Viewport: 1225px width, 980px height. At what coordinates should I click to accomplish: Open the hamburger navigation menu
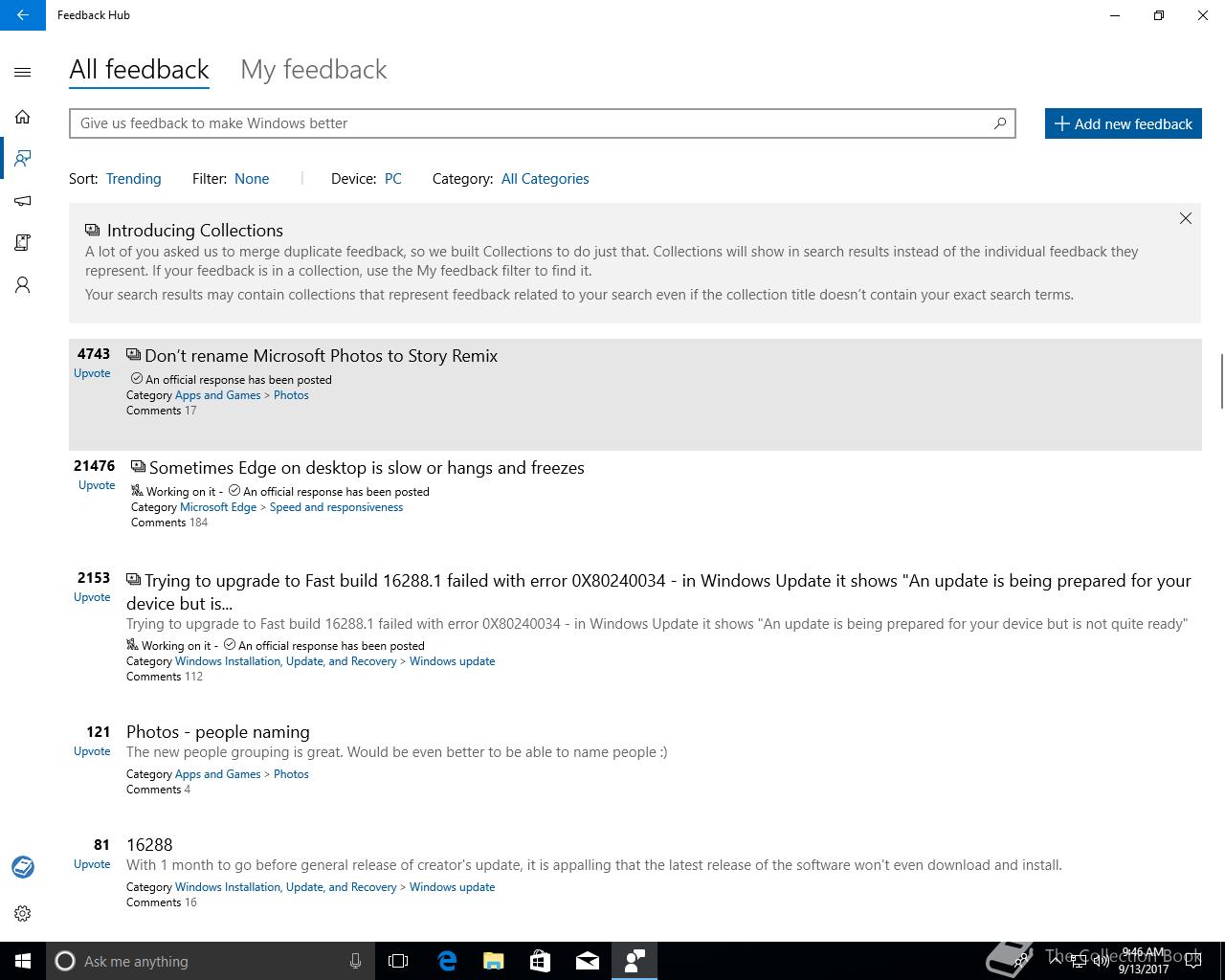pos(23,72)
